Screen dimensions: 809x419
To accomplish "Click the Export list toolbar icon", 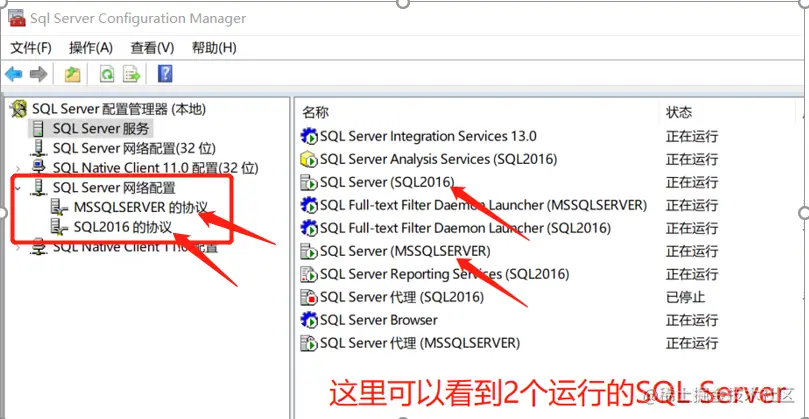I will click(x=132, y=74).
